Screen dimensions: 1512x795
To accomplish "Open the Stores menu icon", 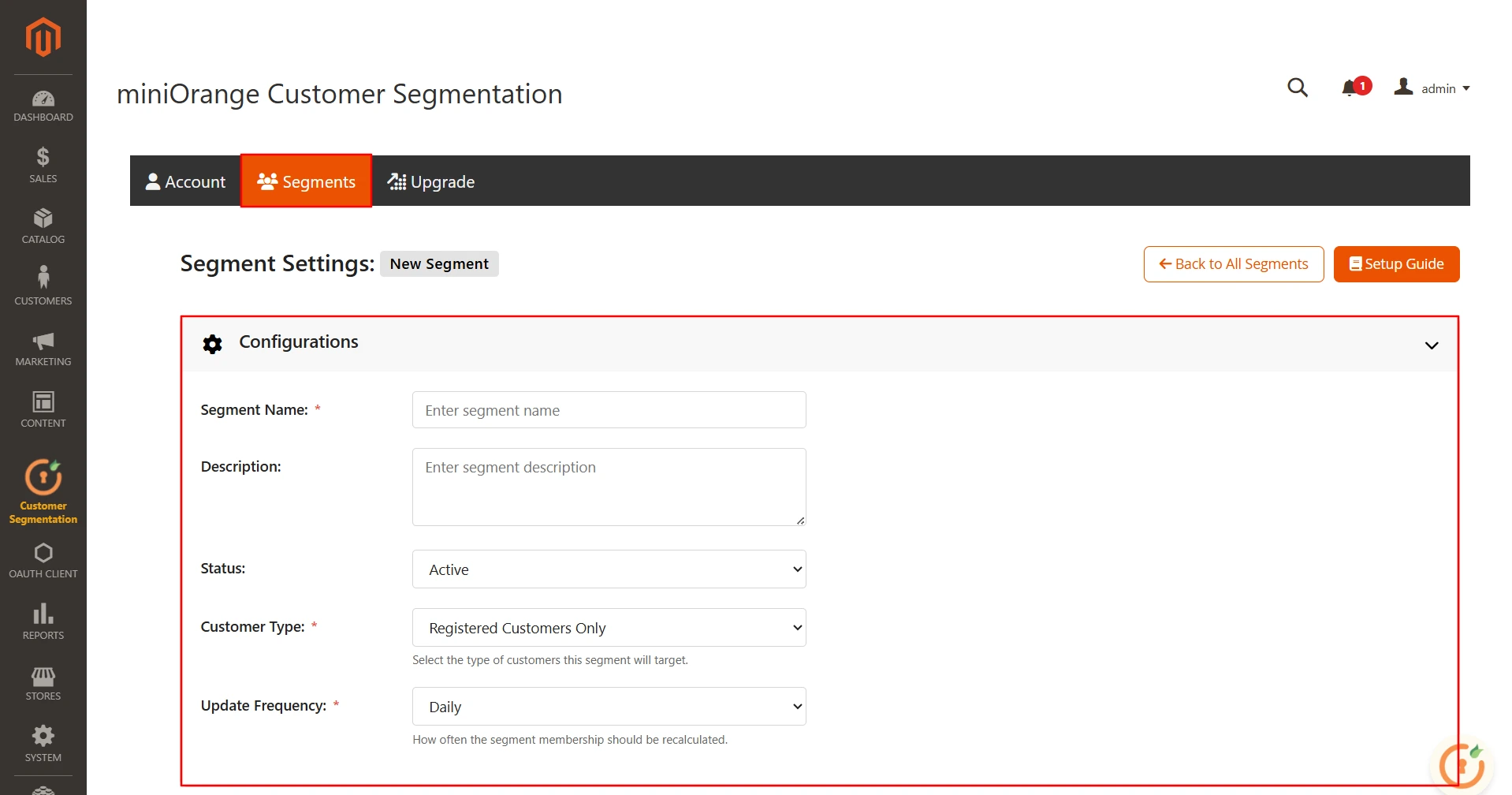I will [x=43, y=682].
